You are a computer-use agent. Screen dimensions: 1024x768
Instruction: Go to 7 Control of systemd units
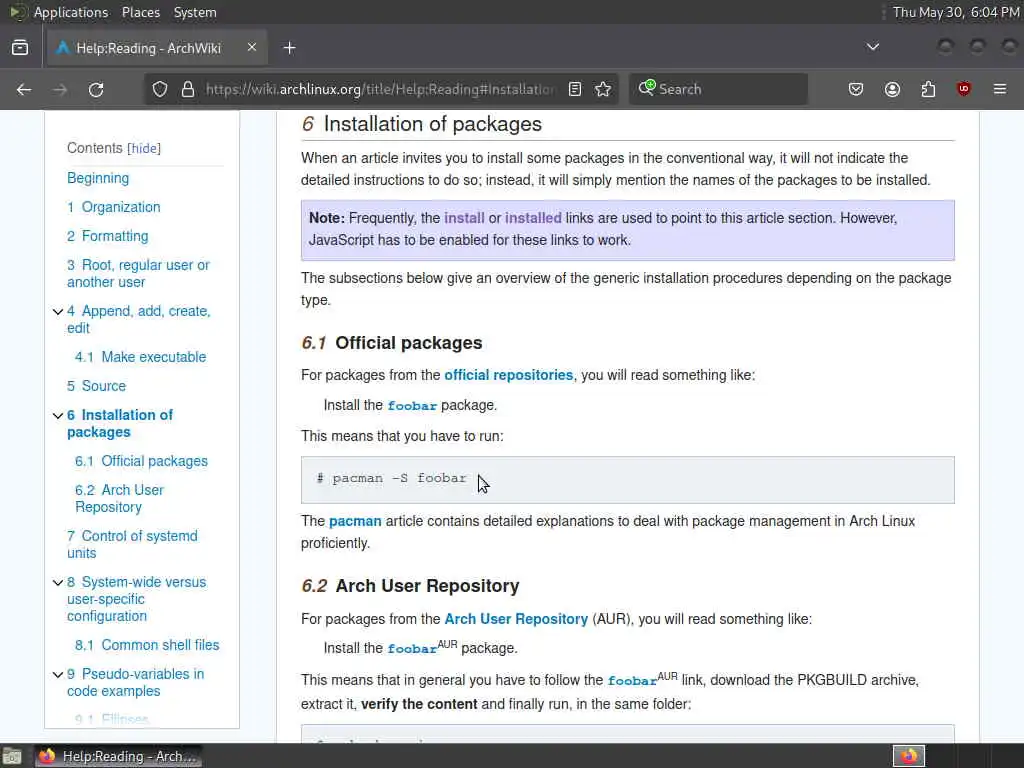point(132,544)
